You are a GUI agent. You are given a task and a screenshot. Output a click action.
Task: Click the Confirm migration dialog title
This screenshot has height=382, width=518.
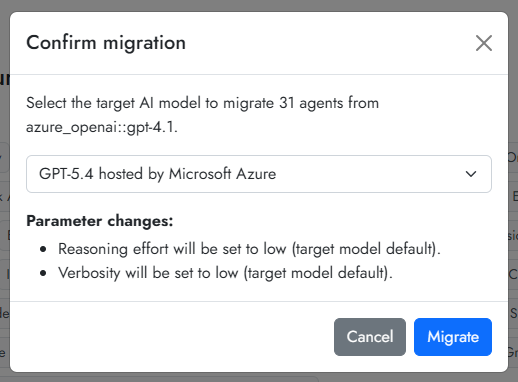coord(106,43)
